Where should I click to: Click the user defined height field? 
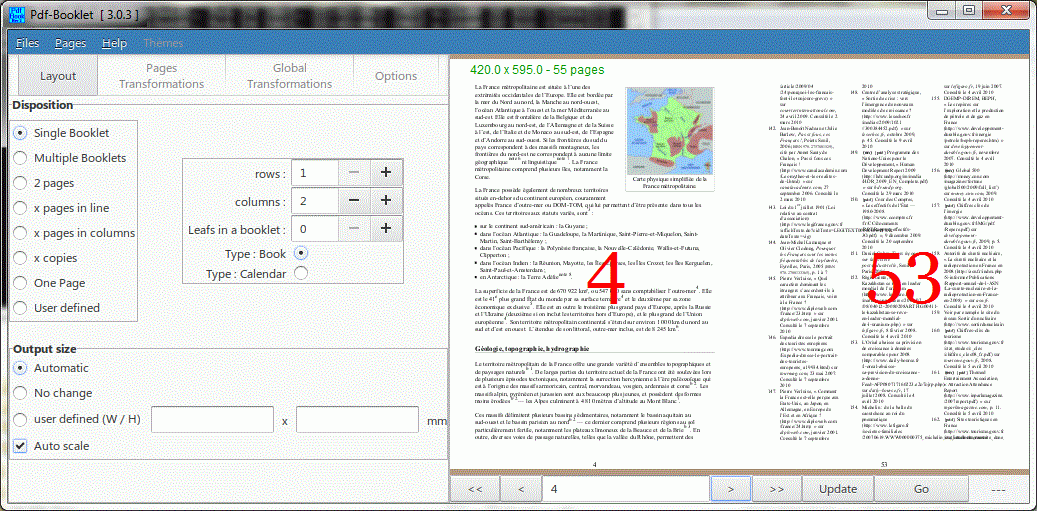coord(357,420)
